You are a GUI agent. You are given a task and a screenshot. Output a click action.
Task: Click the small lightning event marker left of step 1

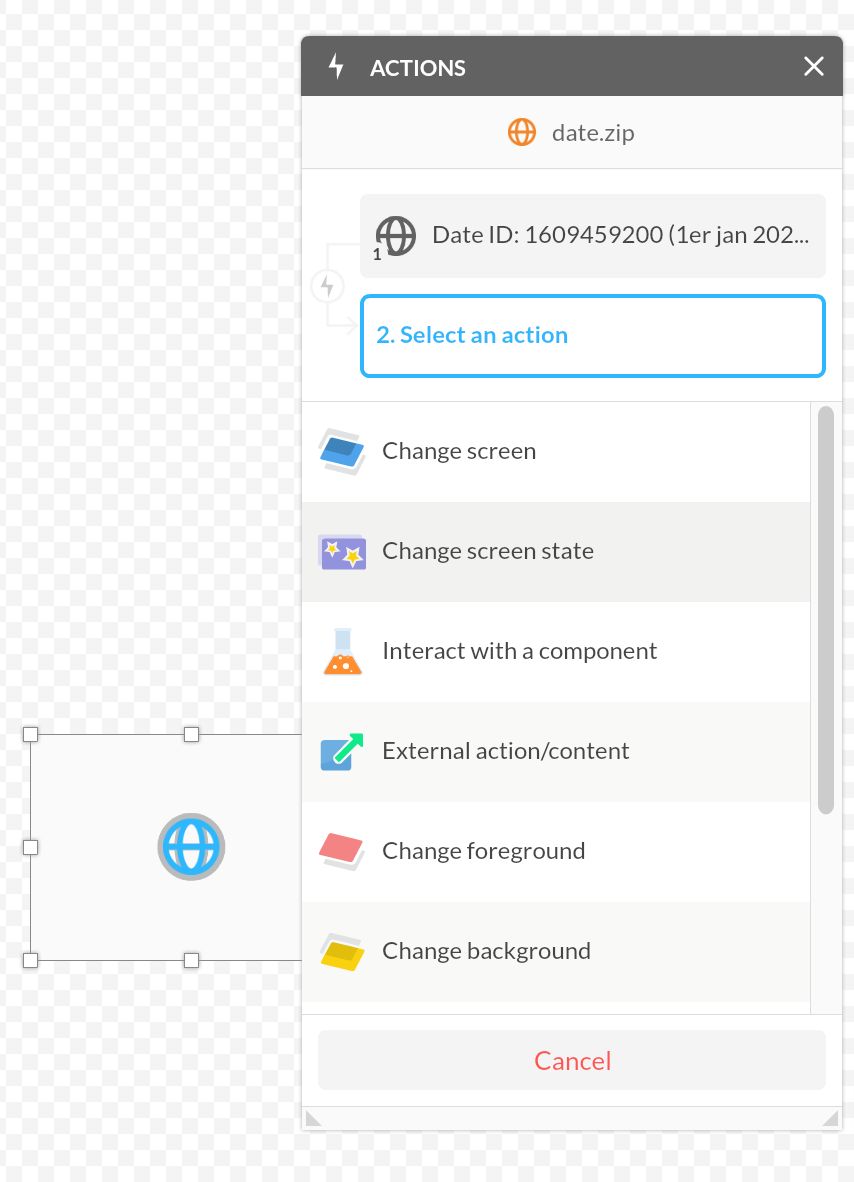328,286
